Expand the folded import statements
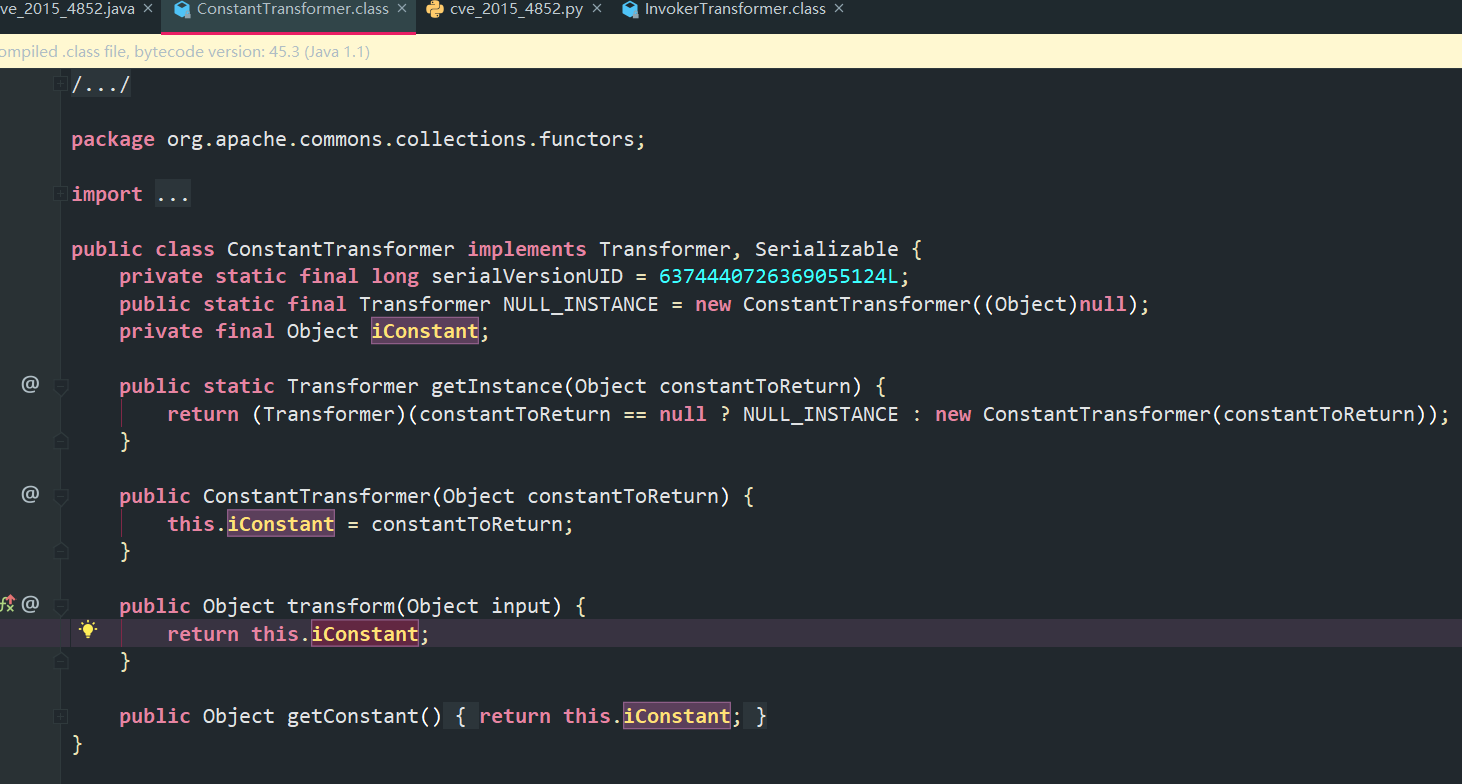The width and height of the screenshot is (1462, 784). point(60,195)
